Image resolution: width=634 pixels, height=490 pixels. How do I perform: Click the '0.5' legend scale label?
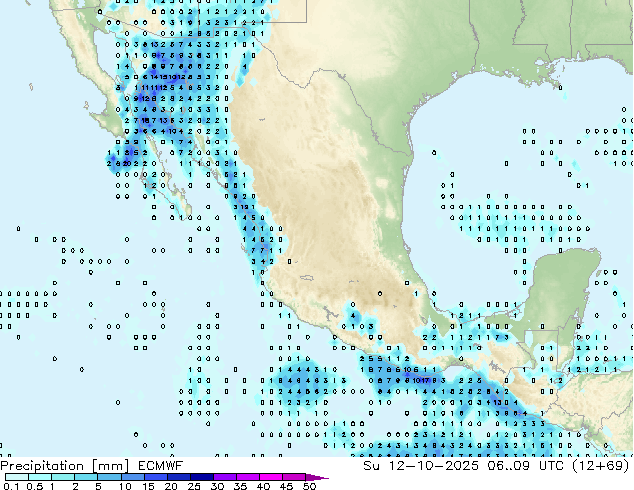(x=35, y=486)
